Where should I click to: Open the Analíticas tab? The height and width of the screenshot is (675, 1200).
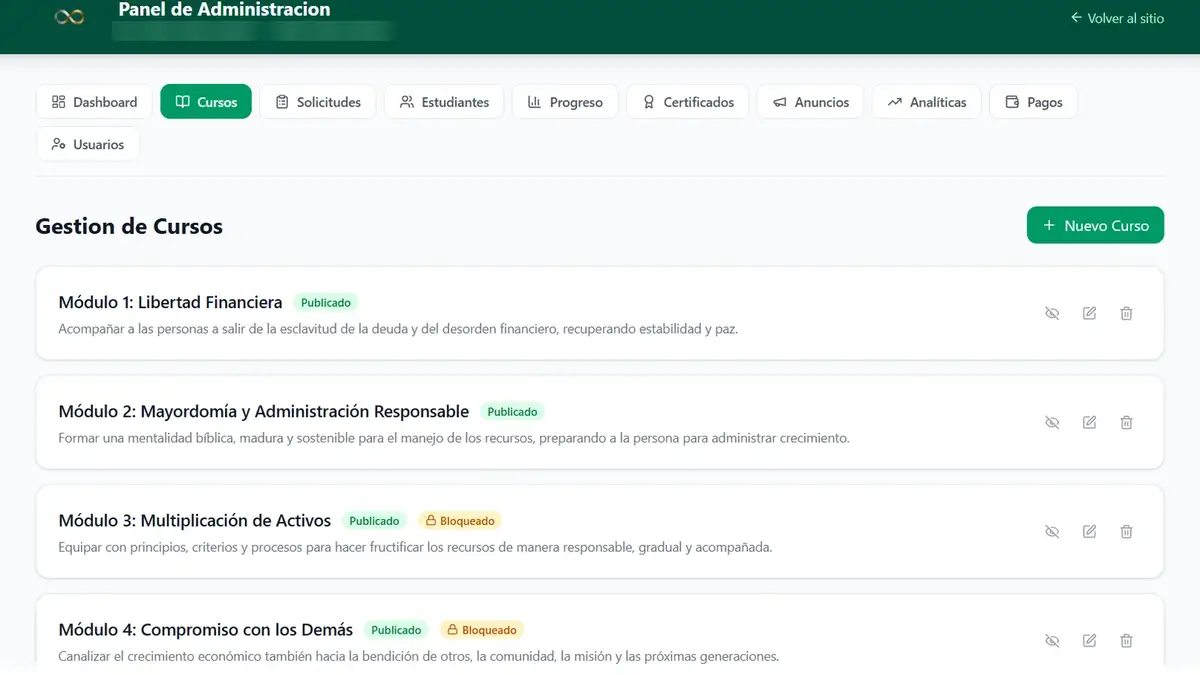(x=927, y=102)
